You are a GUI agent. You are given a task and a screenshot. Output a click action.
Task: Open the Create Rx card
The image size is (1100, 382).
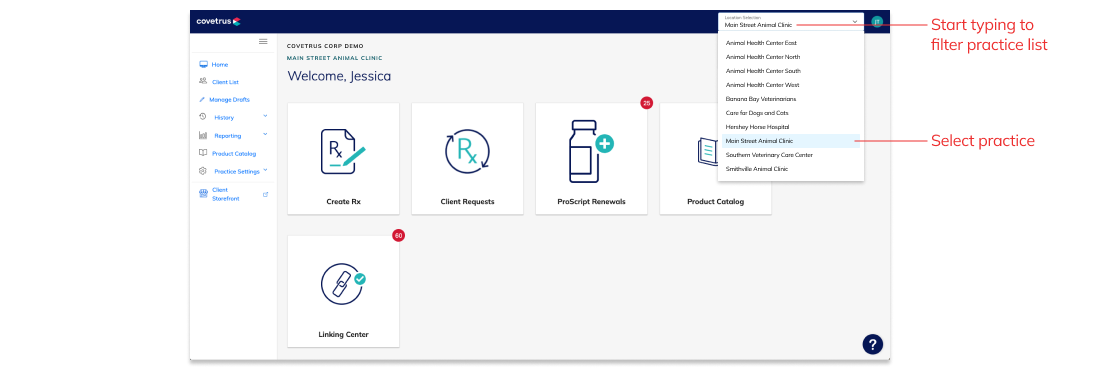click(x=343, y=158)
